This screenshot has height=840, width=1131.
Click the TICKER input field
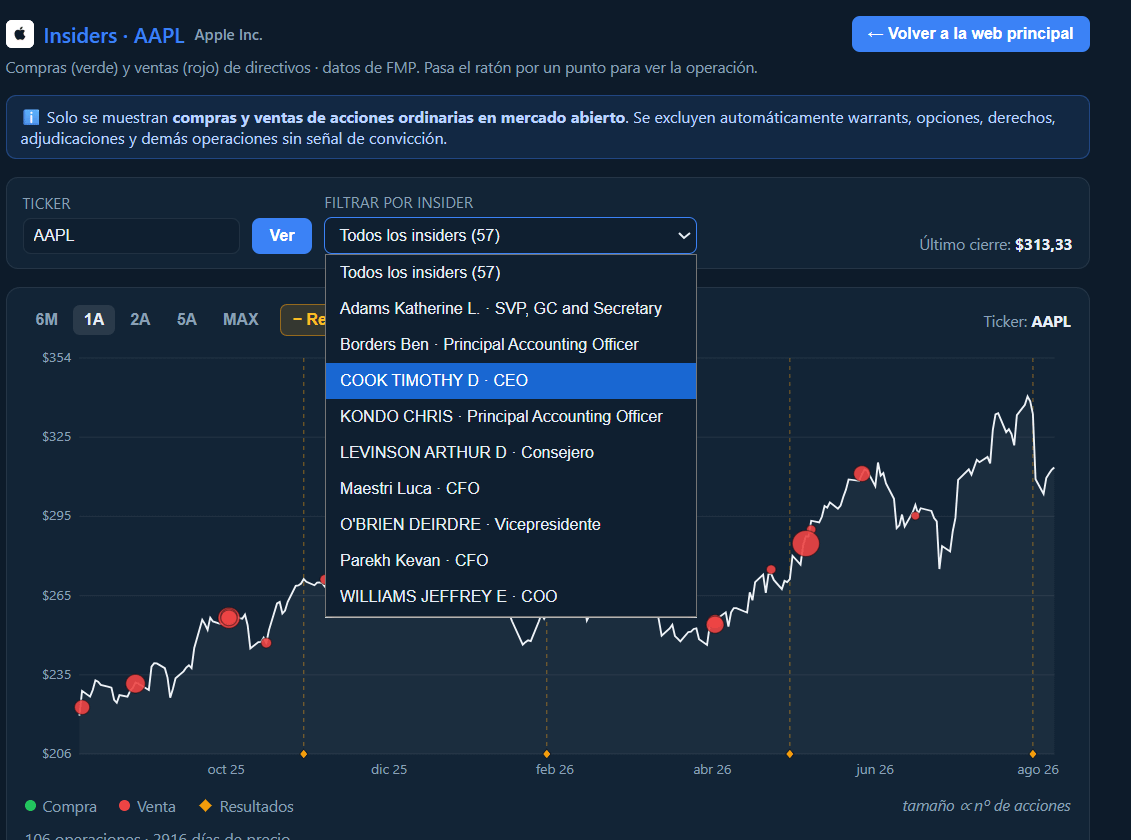click(x=131, y=236)
